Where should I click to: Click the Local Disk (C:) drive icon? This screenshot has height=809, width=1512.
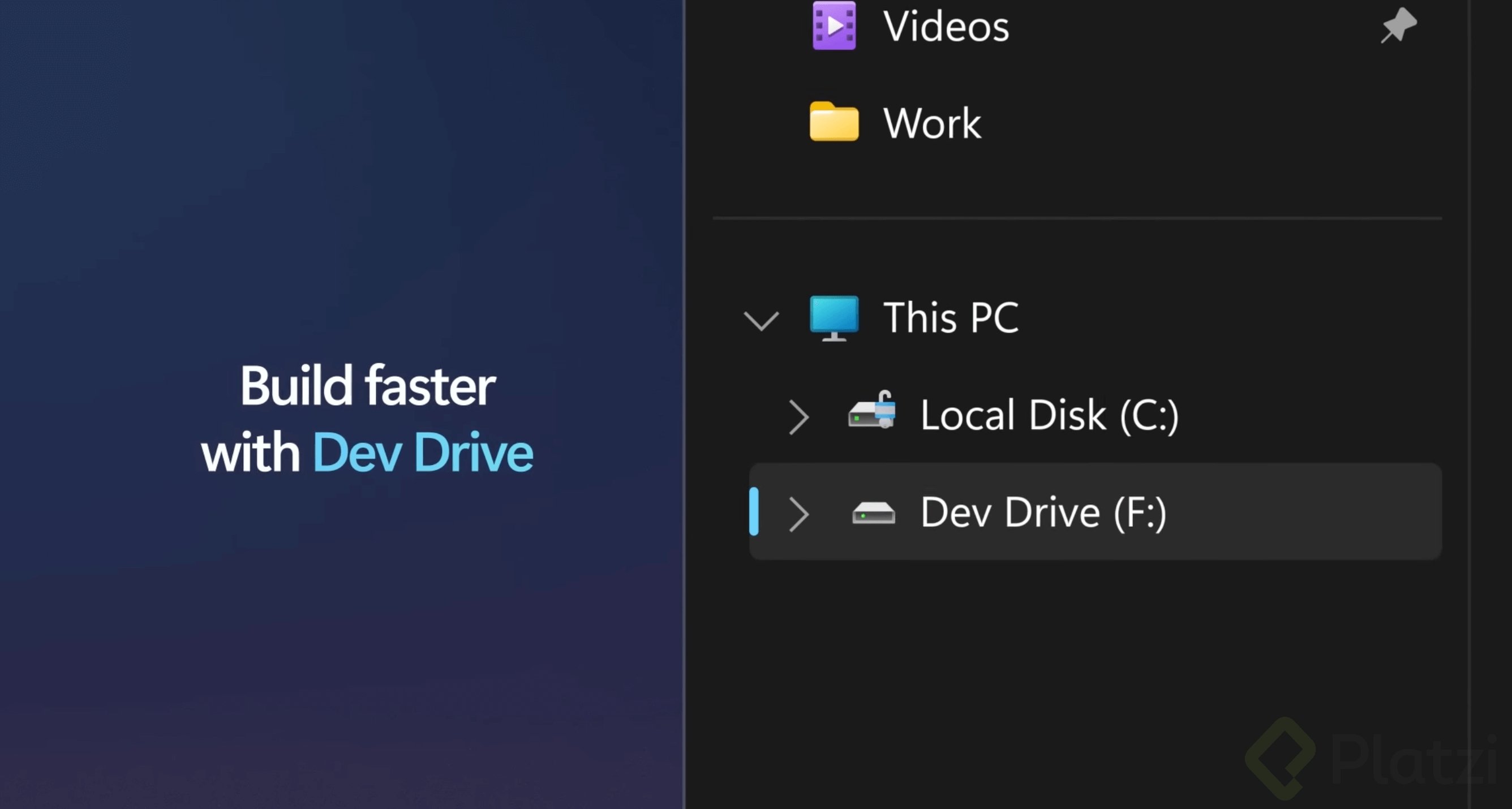(x=871, y=414)
